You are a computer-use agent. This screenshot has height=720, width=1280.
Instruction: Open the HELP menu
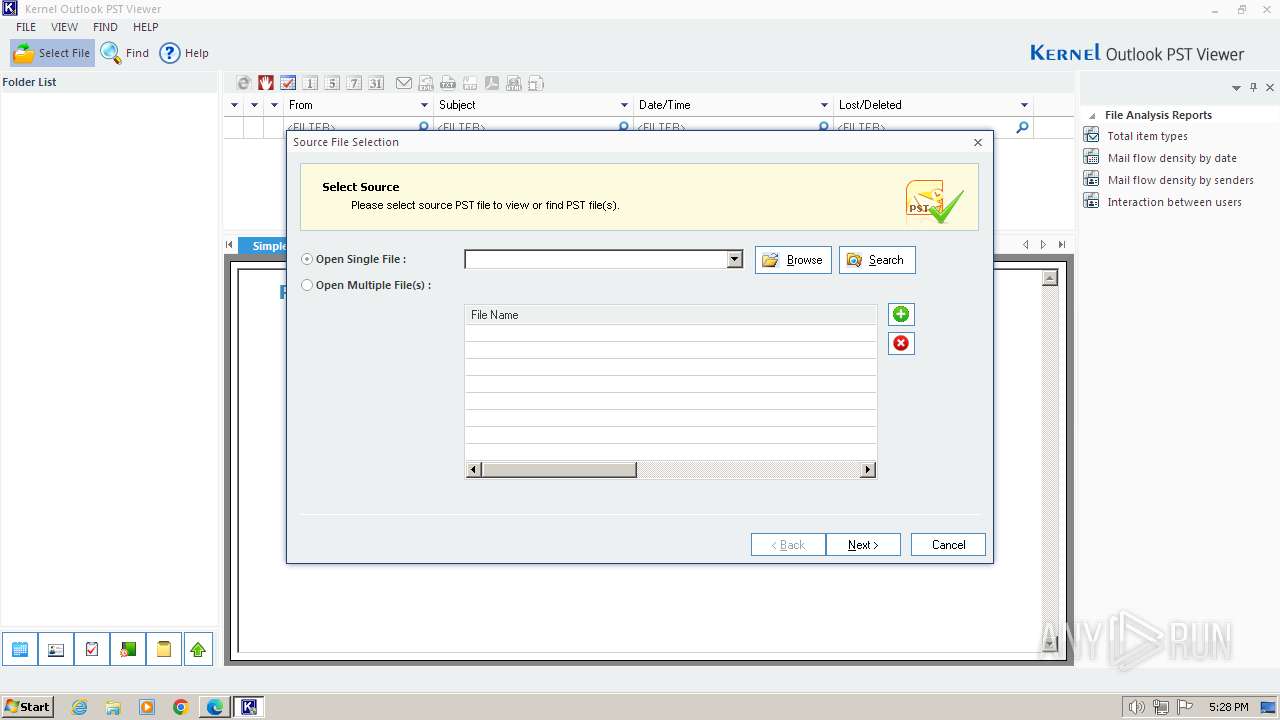[x=146, y=27]
